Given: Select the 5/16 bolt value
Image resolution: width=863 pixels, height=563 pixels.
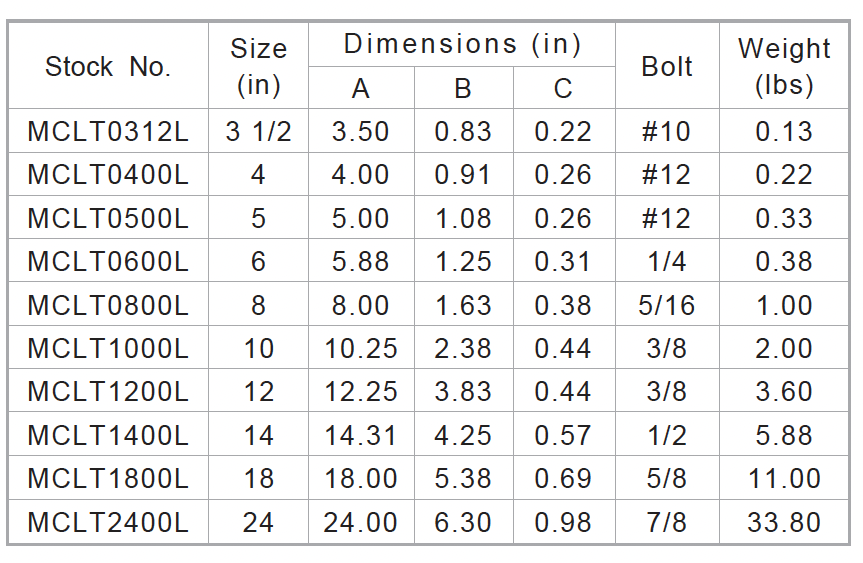Looking at the screenshot, I should coord(667,305).
